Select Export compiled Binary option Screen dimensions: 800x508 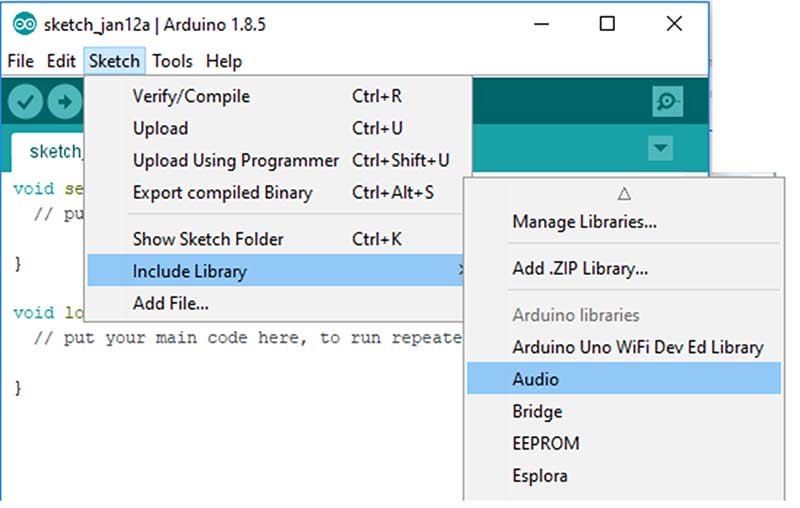coord(222,193)
